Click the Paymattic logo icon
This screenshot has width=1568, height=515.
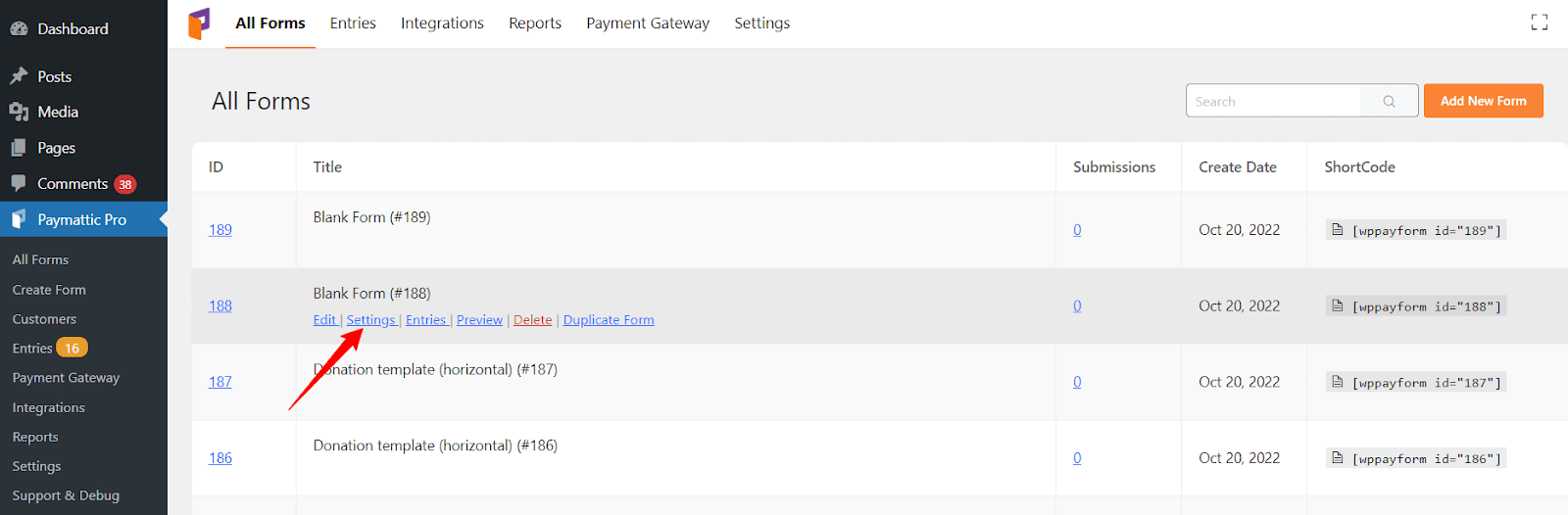click(199, 23)
